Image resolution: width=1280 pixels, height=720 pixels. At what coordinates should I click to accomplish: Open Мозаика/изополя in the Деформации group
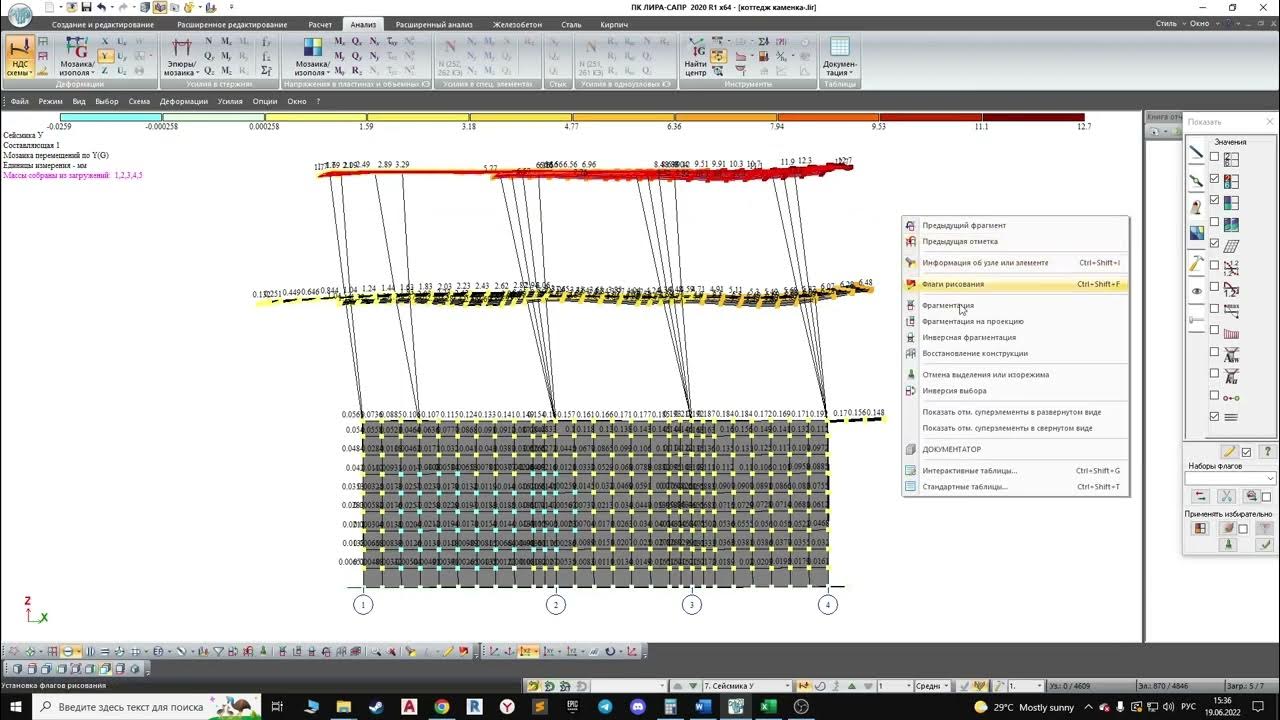[x=76, y=58]
